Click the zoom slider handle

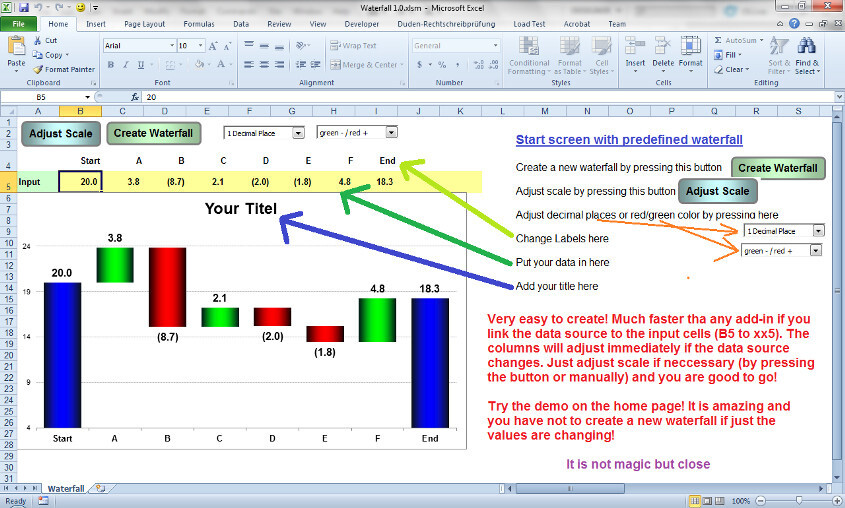[799, 501]
